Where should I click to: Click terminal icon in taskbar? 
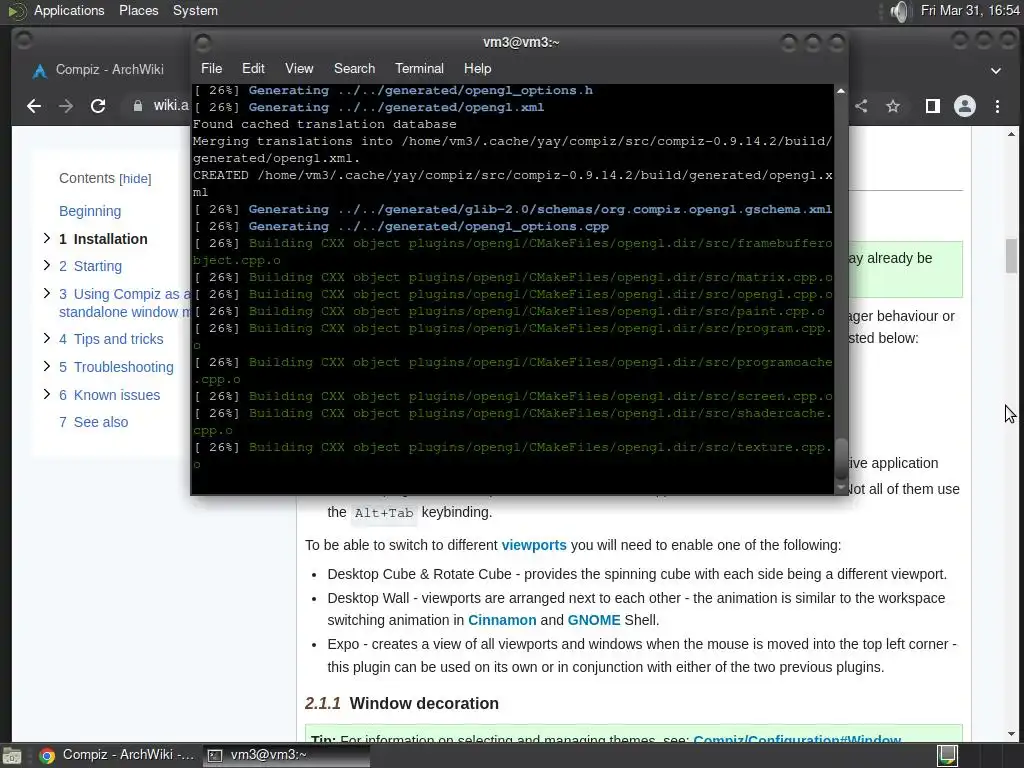214,756
